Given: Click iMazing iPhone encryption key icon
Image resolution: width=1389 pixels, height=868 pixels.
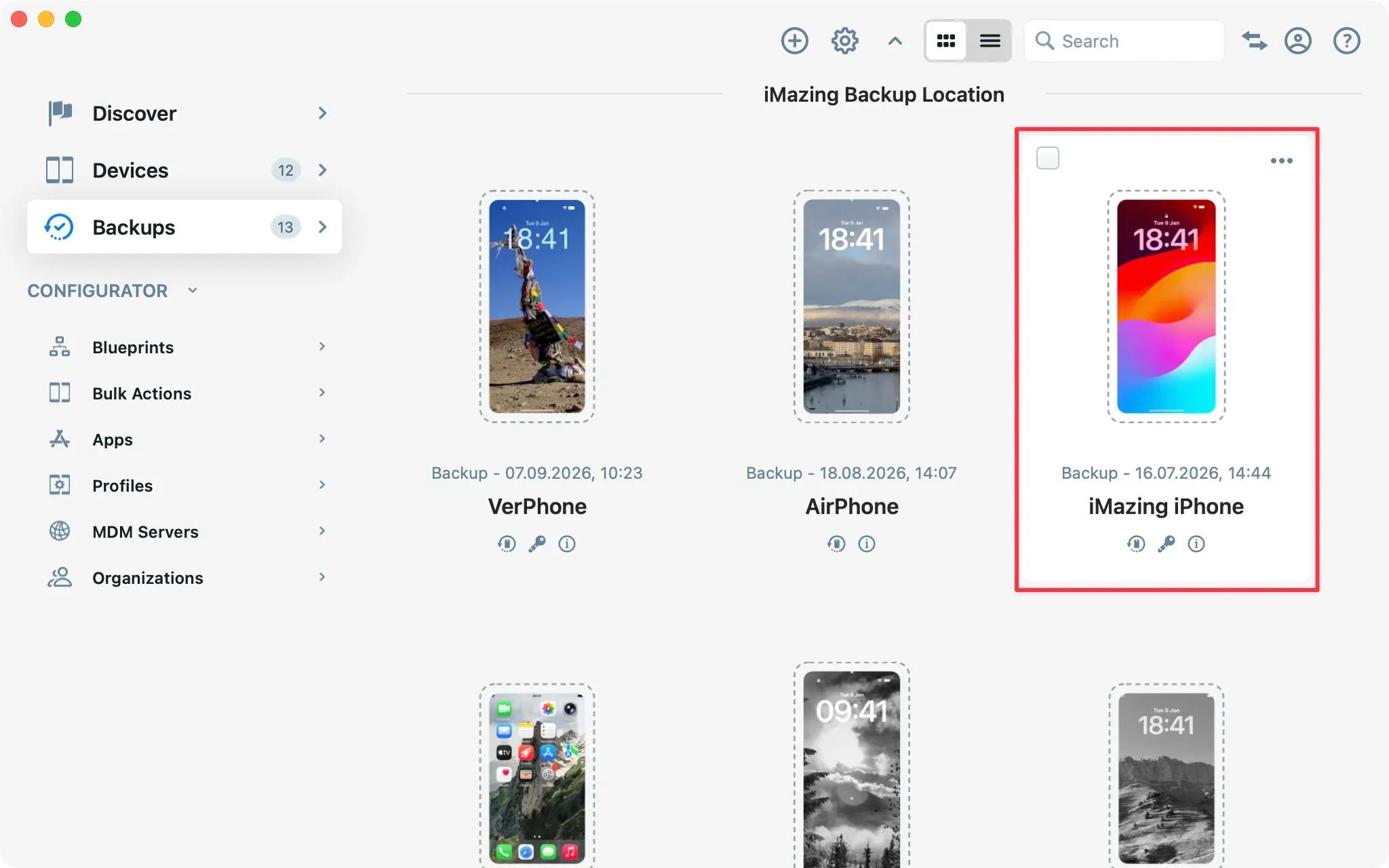Looking at the screenshot, I should pyautogui.click(x=1167, y=544).
